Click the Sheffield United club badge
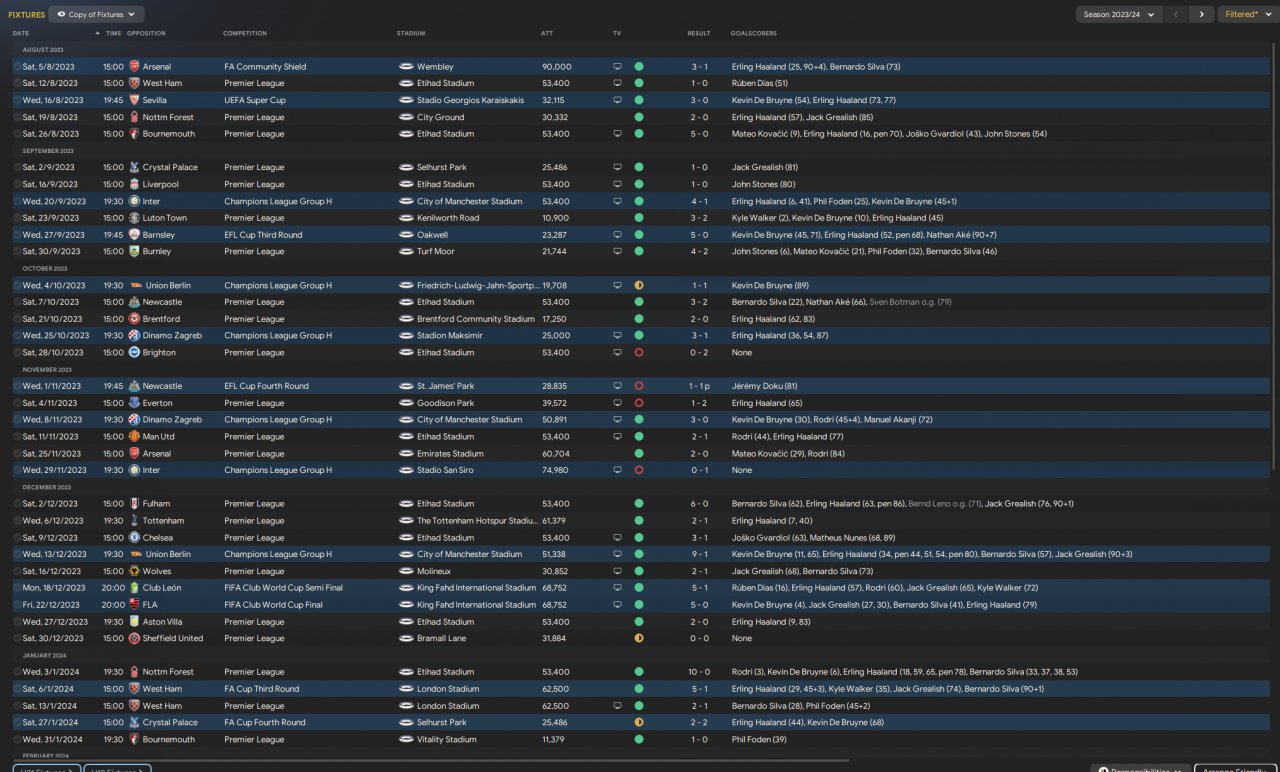The width and height of the screenshot is (1280, 772). (134, 638)
